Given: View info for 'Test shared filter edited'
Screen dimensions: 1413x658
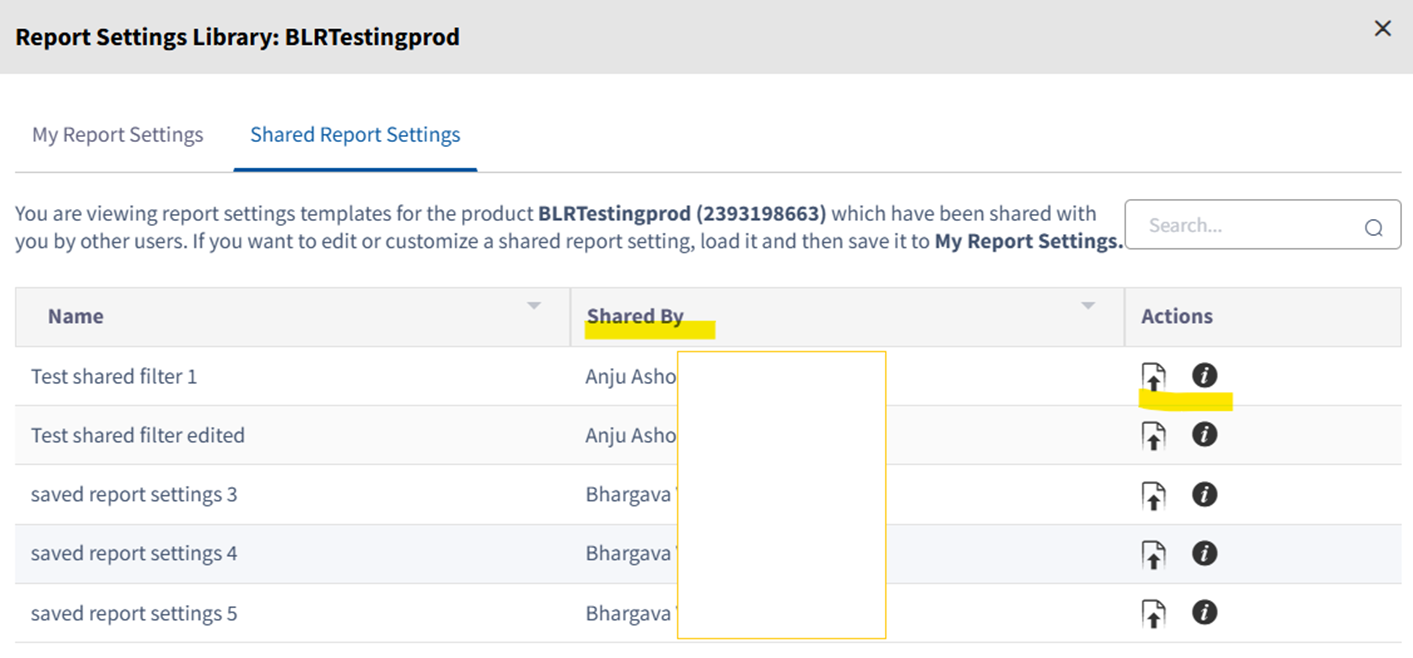Looking at the screenshot, I should tap(1205, 434).
